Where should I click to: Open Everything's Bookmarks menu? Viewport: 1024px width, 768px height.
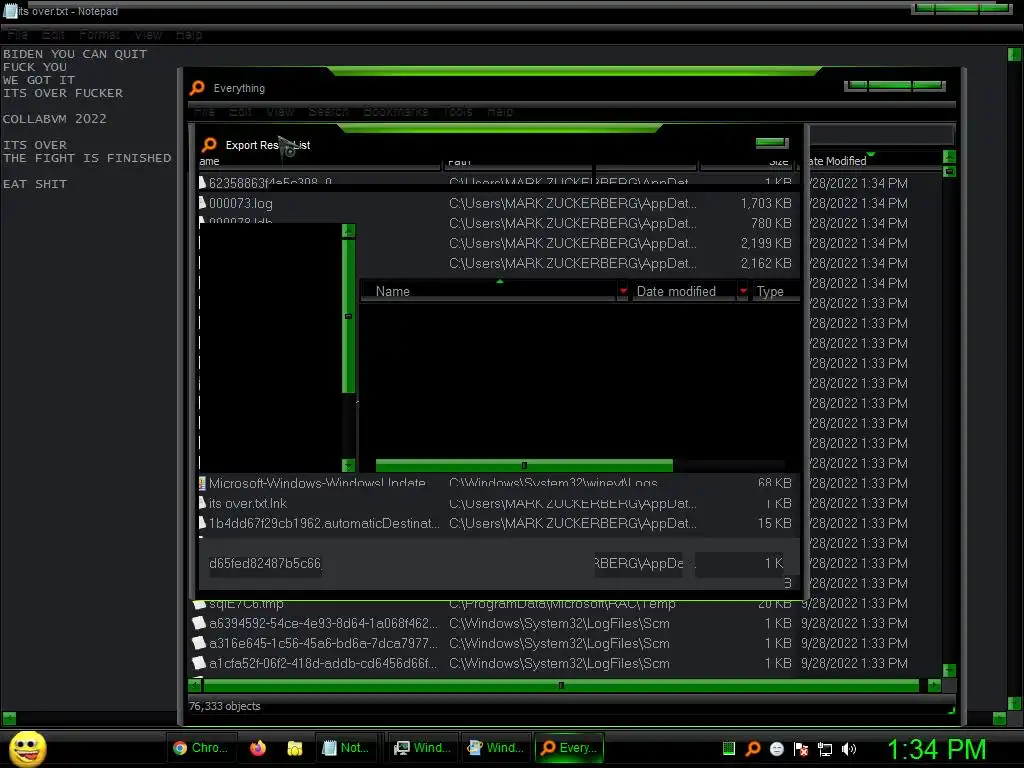[396, 112]
